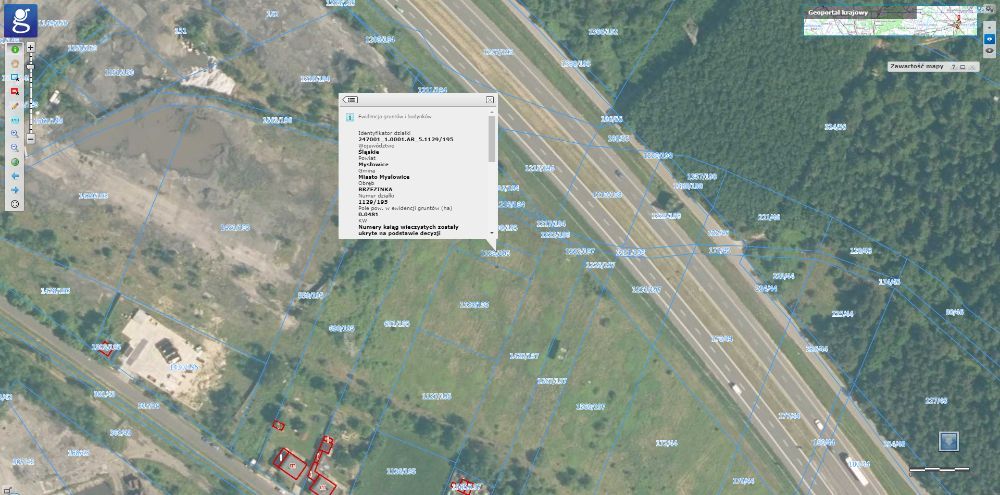This screenshot has width=1000, height=495.
Task: Toggle the gray eye visibility button
Action: tap(989, 50)
